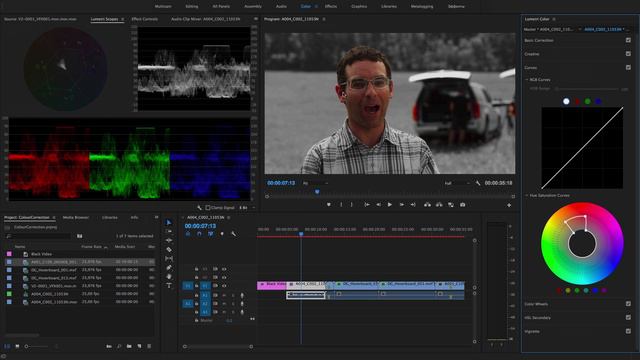Collapse the RGB Curves section

(527, 80)
